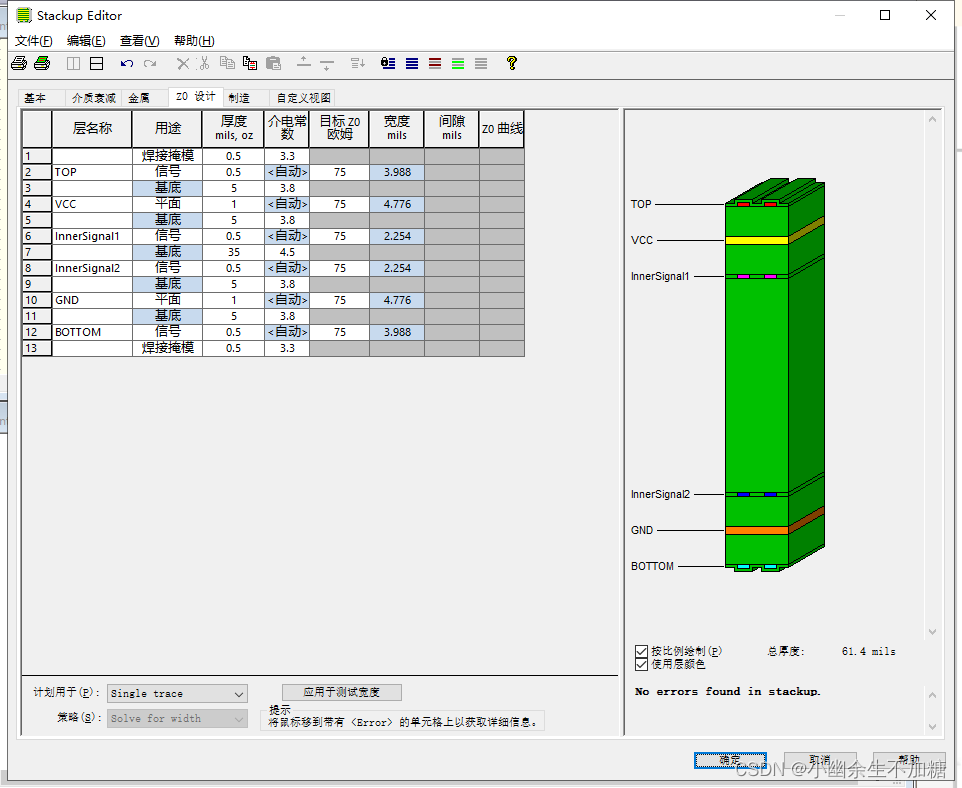The image size is (962, 788).
Task: Open the 文件(F) menu
Action: pyautogui.click(x=34, y=41)
